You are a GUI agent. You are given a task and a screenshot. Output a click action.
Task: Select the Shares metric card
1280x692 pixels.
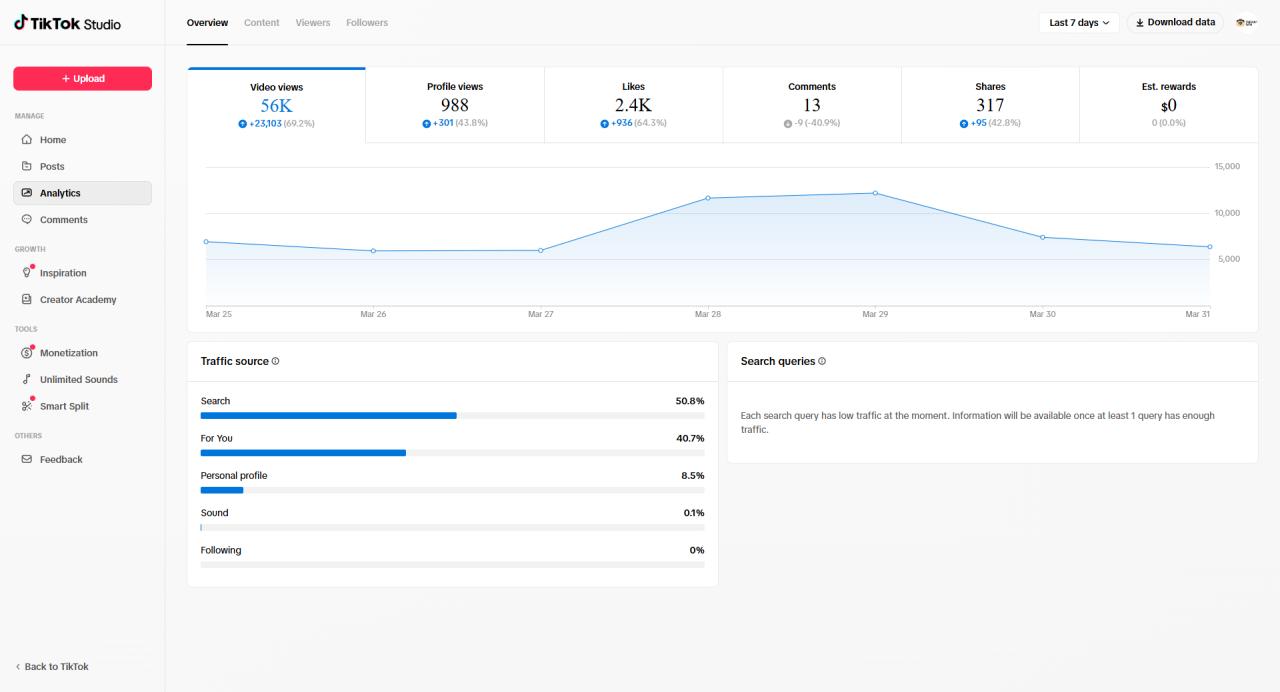click(990, 105)
